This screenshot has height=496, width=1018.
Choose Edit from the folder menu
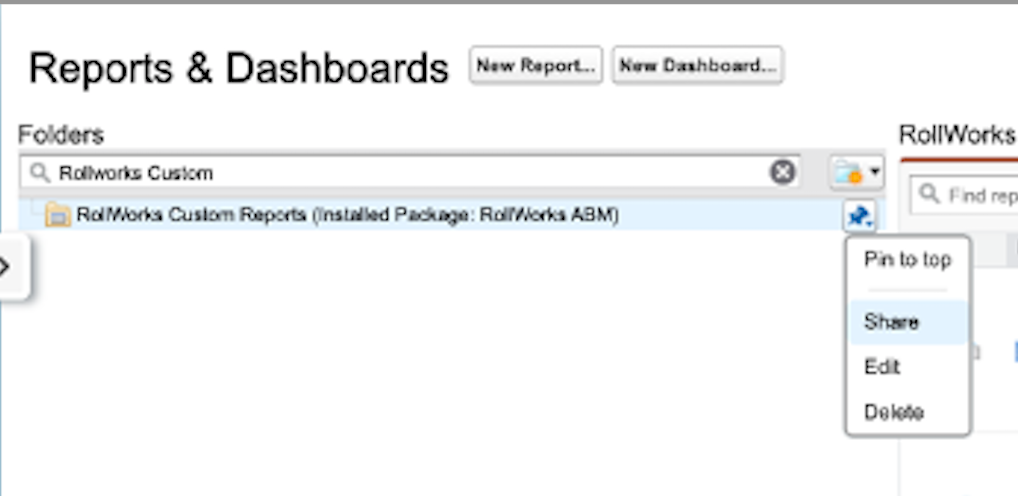pyautogui.click(x=882, y=367)
